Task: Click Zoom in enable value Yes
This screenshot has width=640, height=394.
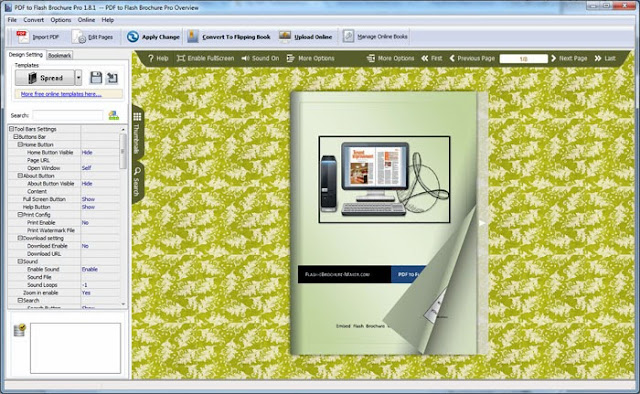Action: tap(86, 293)
